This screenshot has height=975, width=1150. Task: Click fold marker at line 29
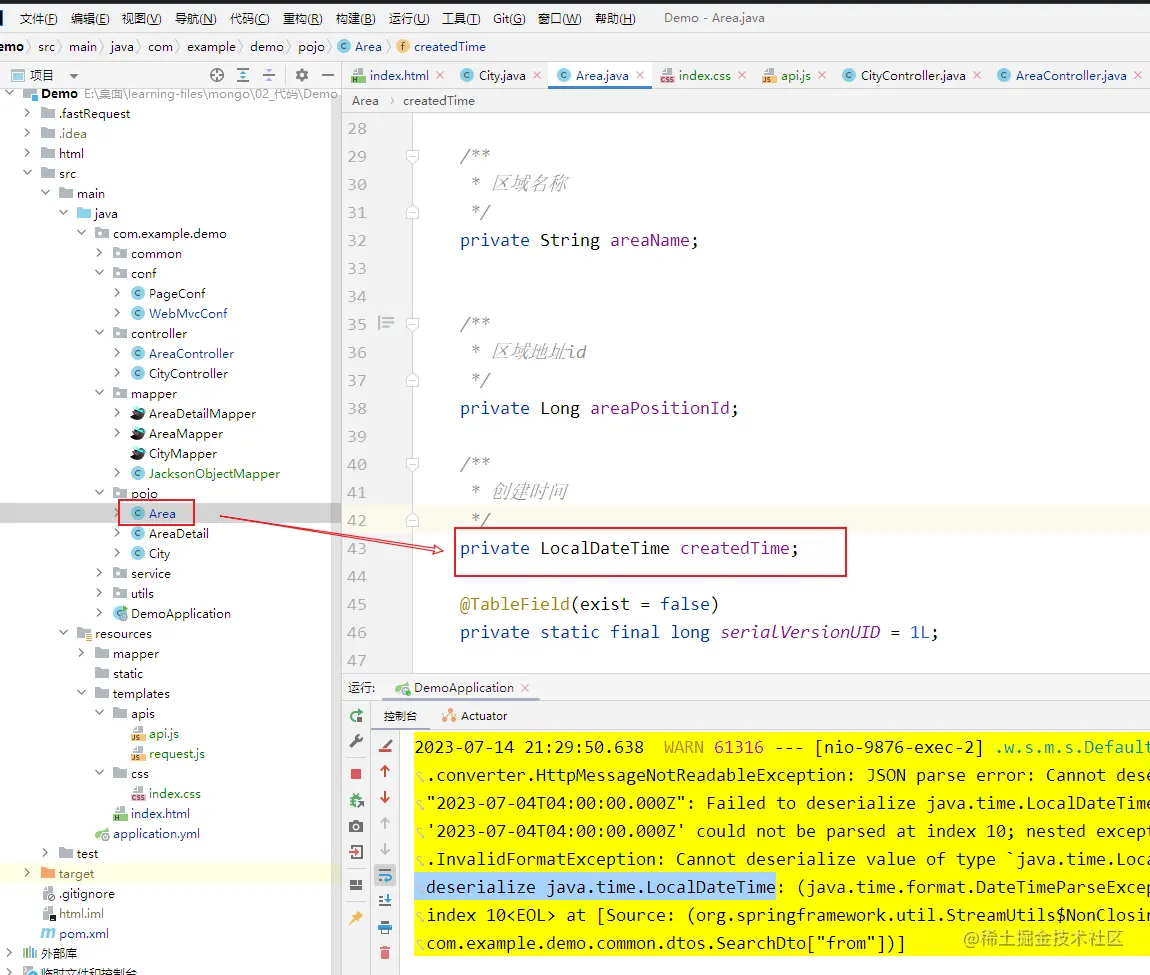(412, 156)
